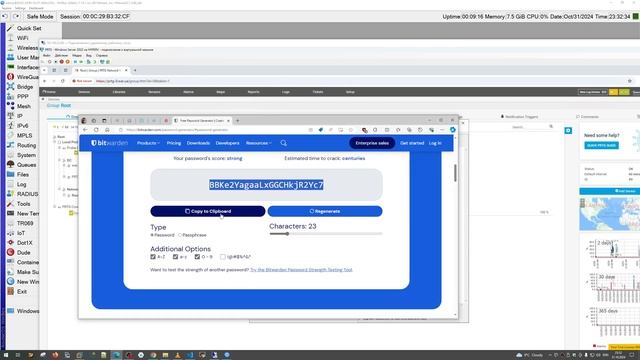Open the WiFi menu in WinBox
The image size is (640, 360).
click(18, 38)
